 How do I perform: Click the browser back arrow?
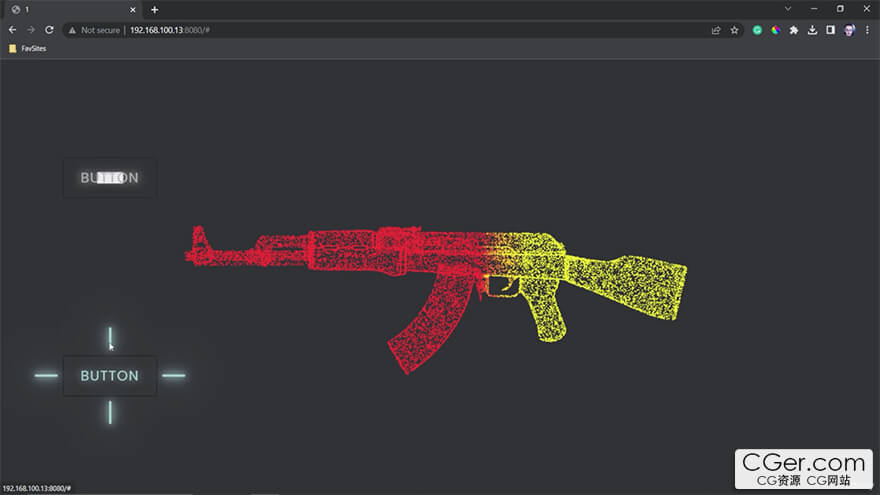(12, 30)
